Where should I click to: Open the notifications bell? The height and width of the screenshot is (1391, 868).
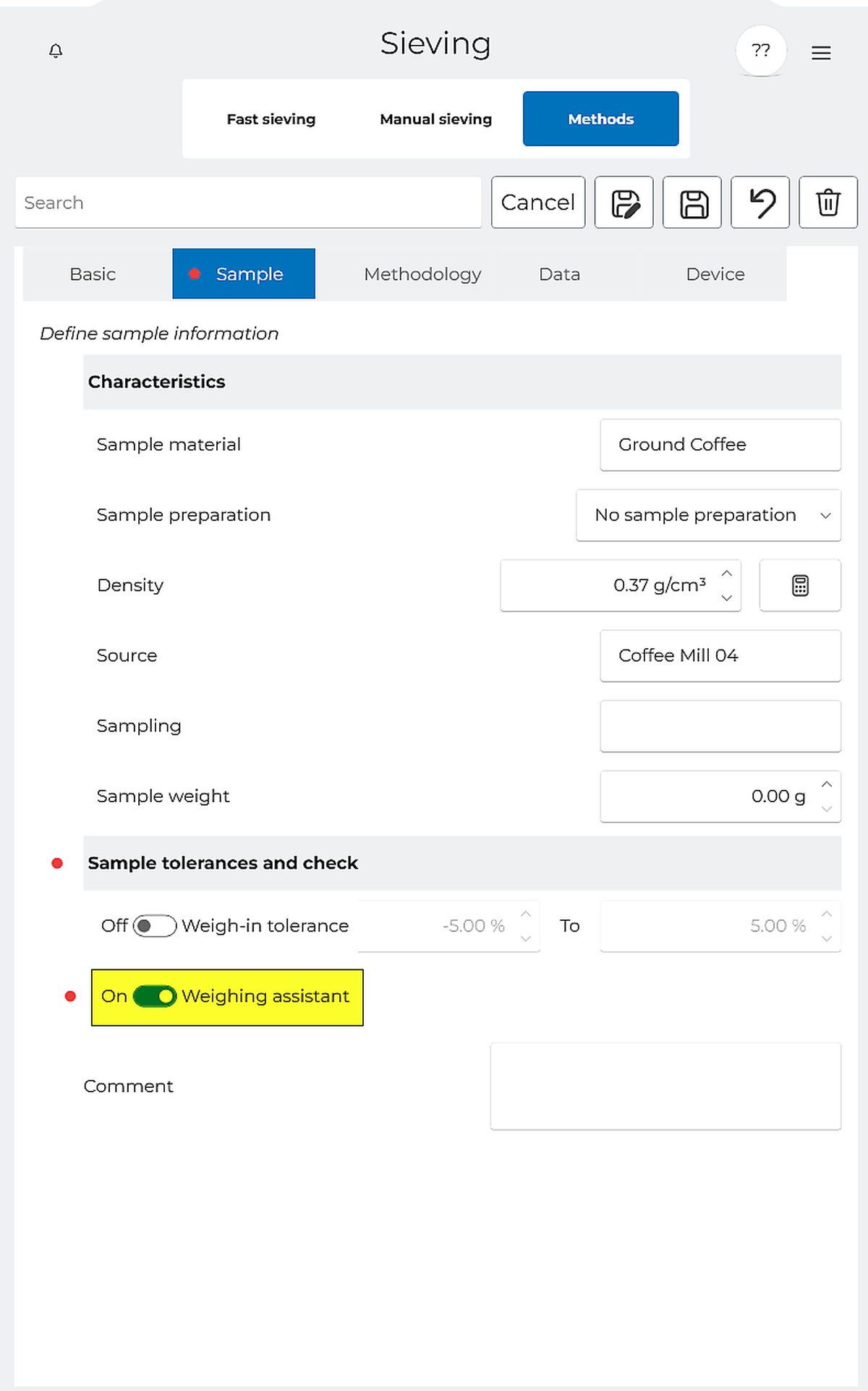(56, 51)
